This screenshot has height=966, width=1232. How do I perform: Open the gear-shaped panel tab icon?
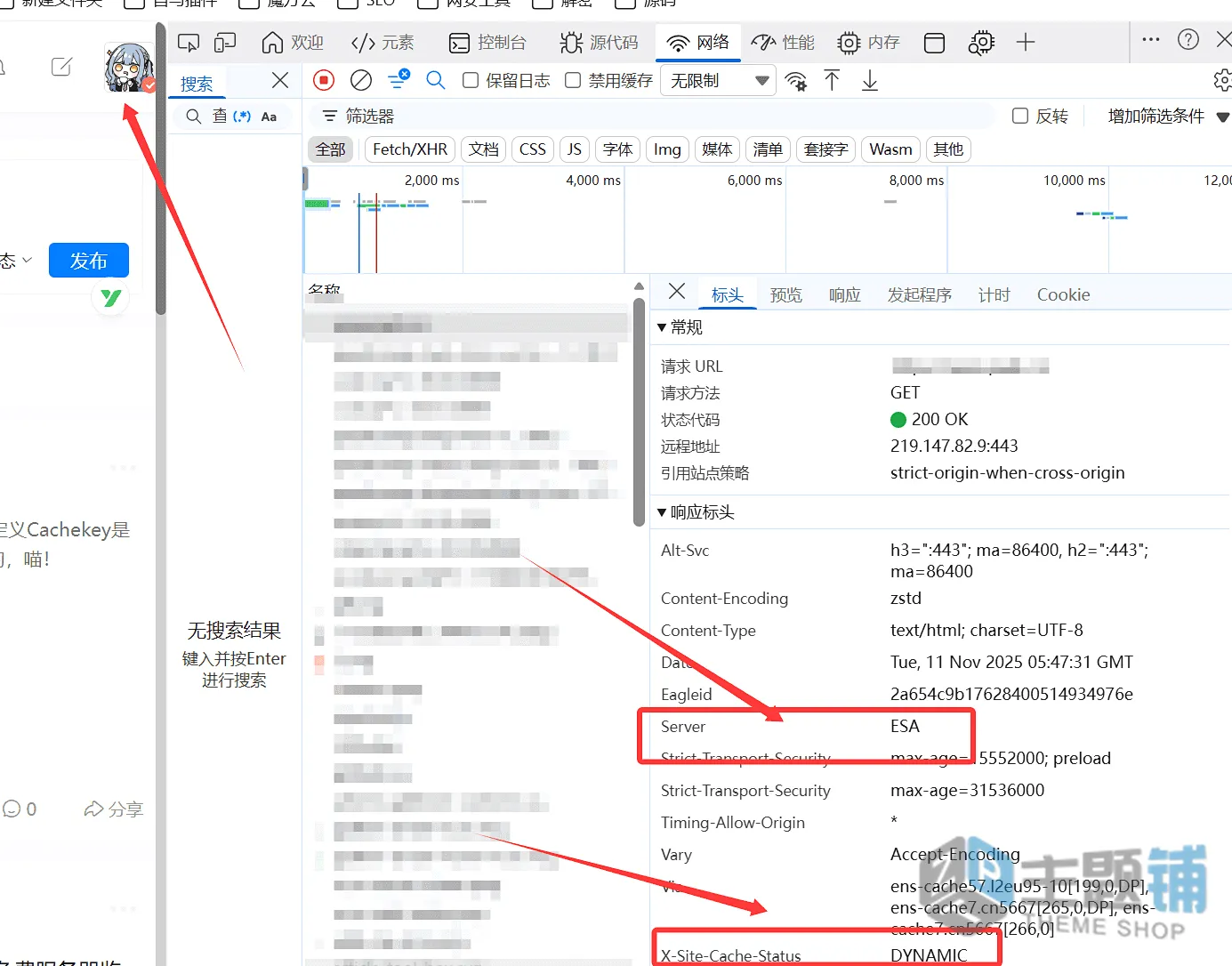pos(981,43)
